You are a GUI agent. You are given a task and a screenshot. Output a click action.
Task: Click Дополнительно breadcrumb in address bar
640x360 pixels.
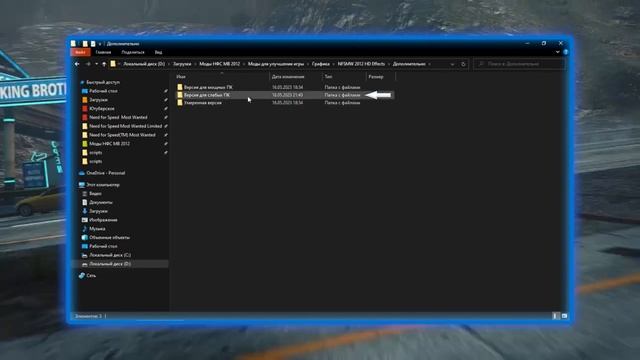click(x=409, y=64)
